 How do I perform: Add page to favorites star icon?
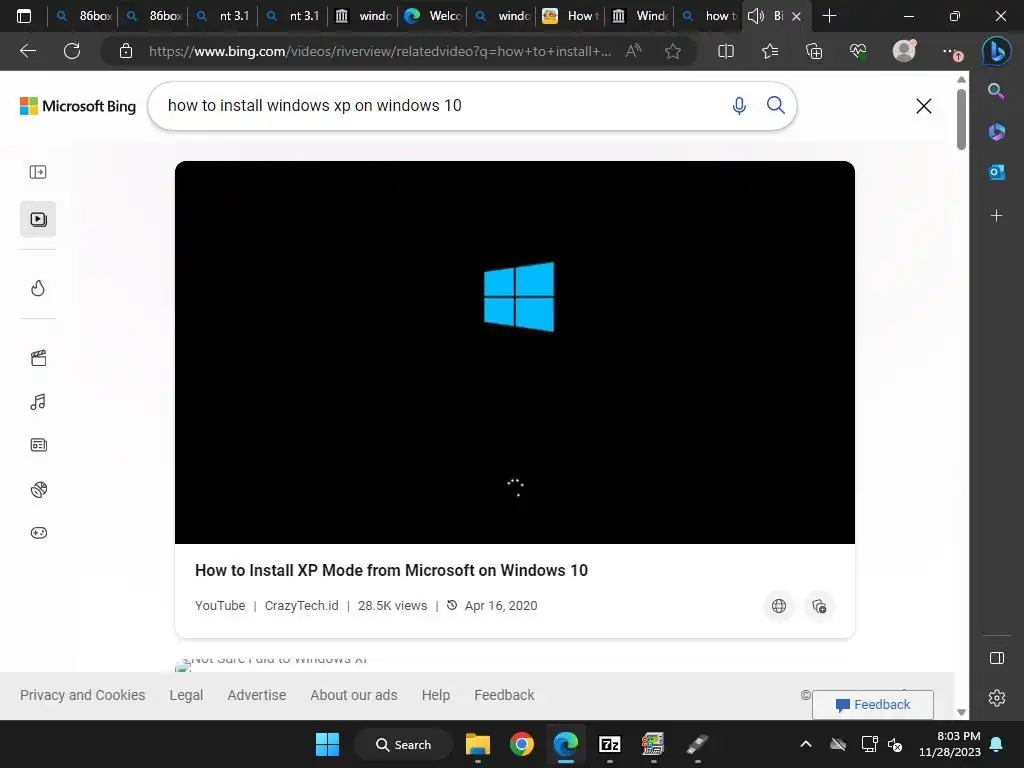tap(673, 51)
